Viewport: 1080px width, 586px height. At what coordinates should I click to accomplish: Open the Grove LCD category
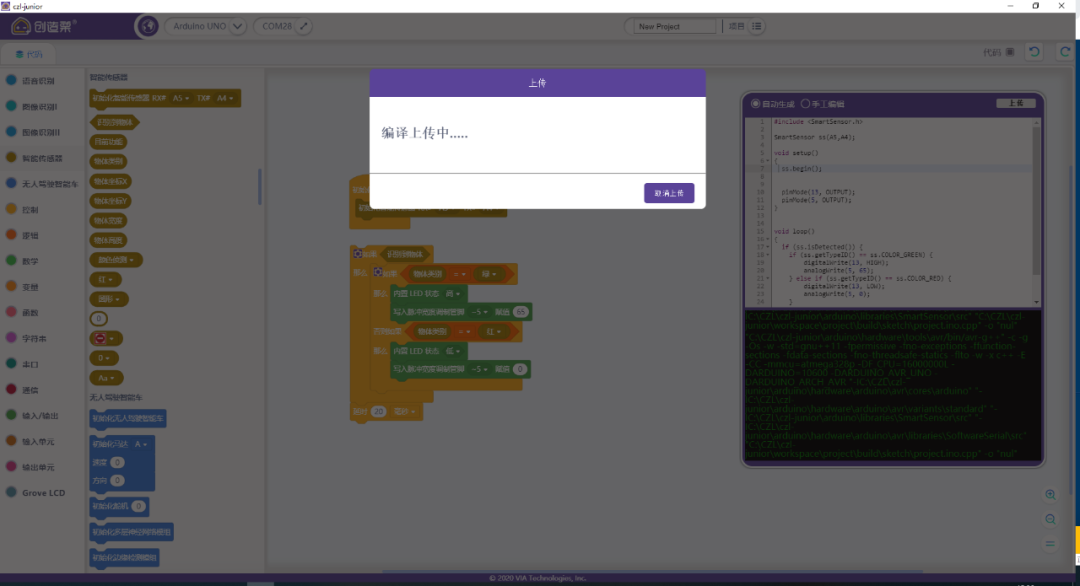(42, 492)
